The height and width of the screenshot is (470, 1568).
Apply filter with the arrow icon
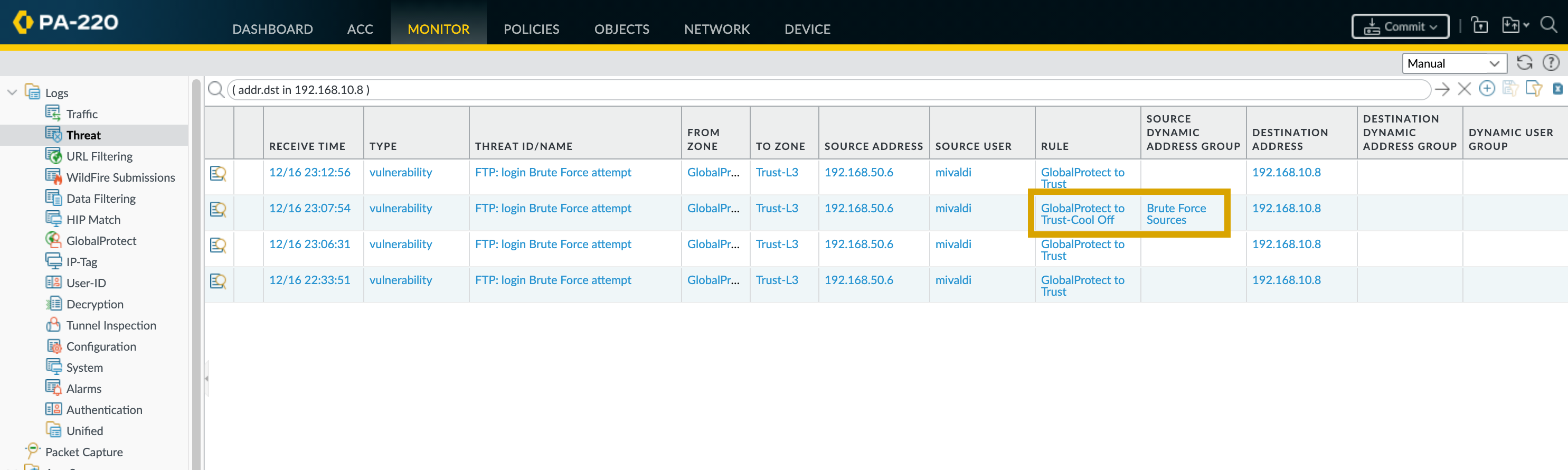(1442, 89)
